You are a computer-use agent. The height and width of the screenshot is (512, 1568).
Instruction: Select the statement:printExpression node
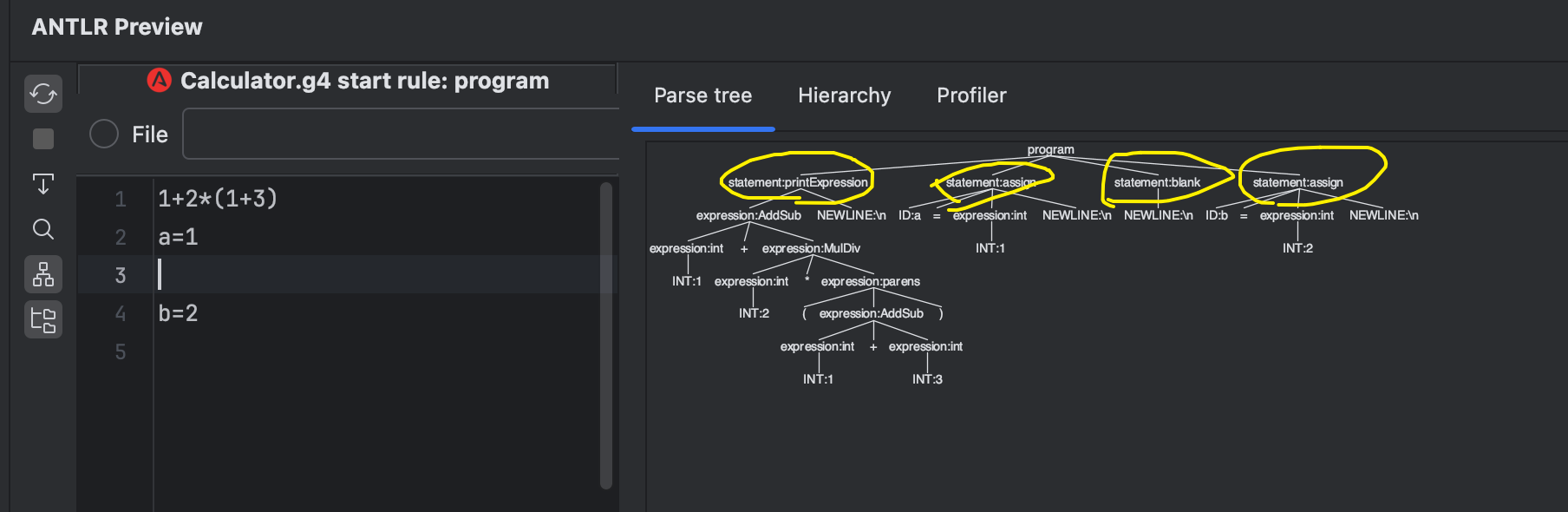(798, 182)
